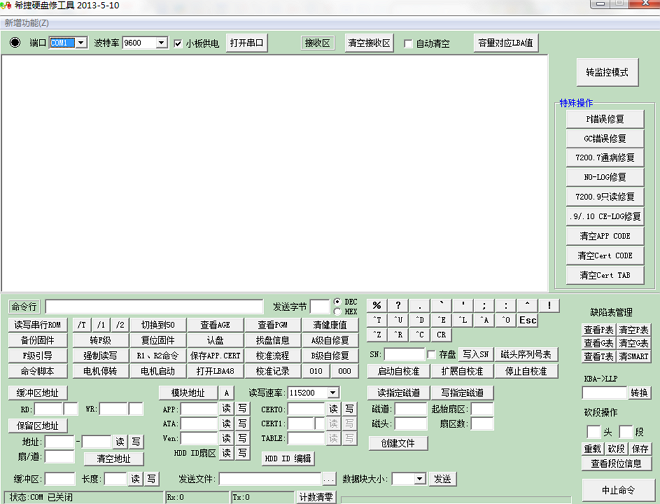This screenshot has height=504, width=660.
Task: Click 清健康值 button
Action: click(x=330, y=325)
